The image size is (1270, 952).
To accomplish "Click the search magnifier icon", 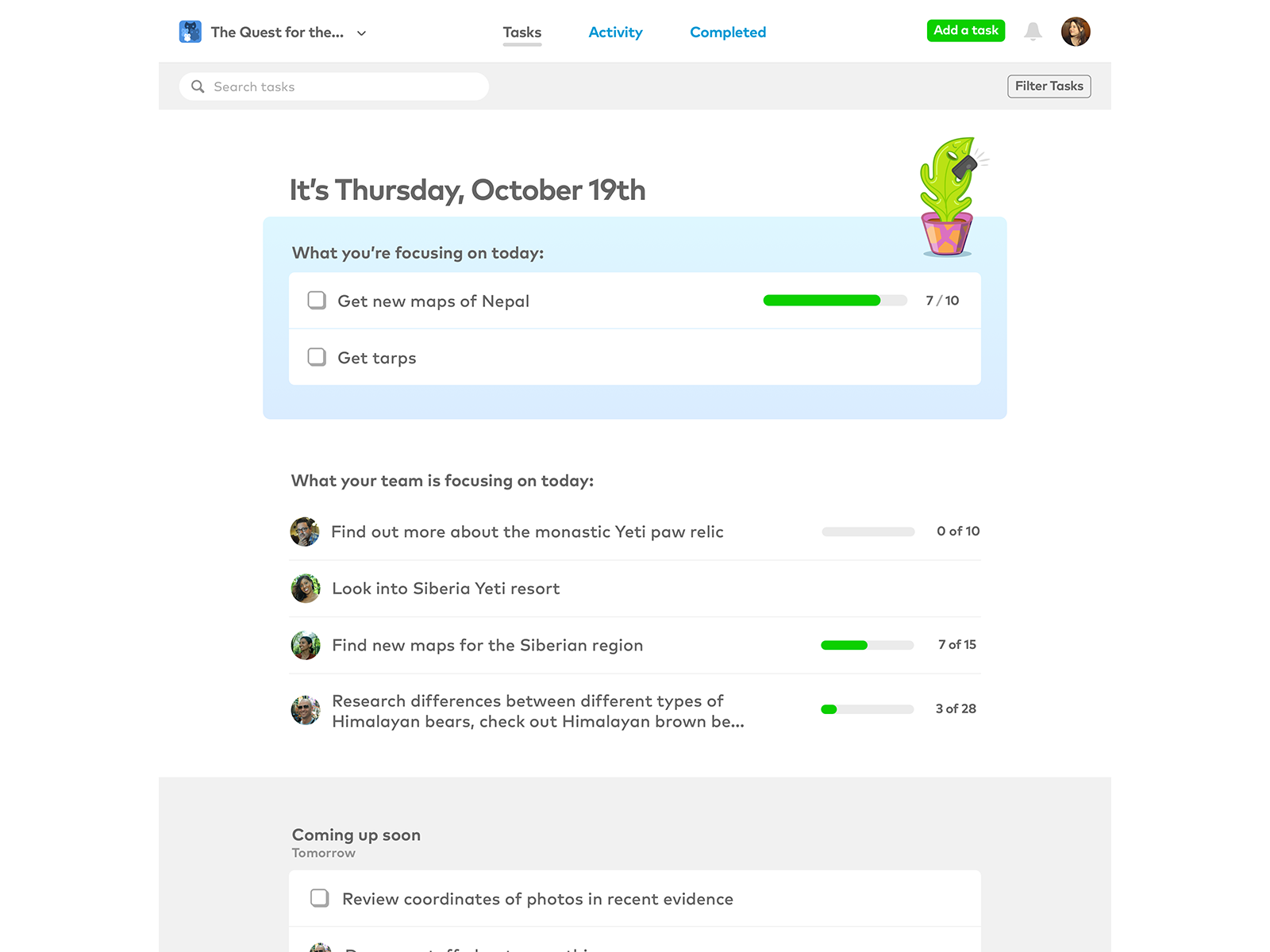I will point(198,86).
